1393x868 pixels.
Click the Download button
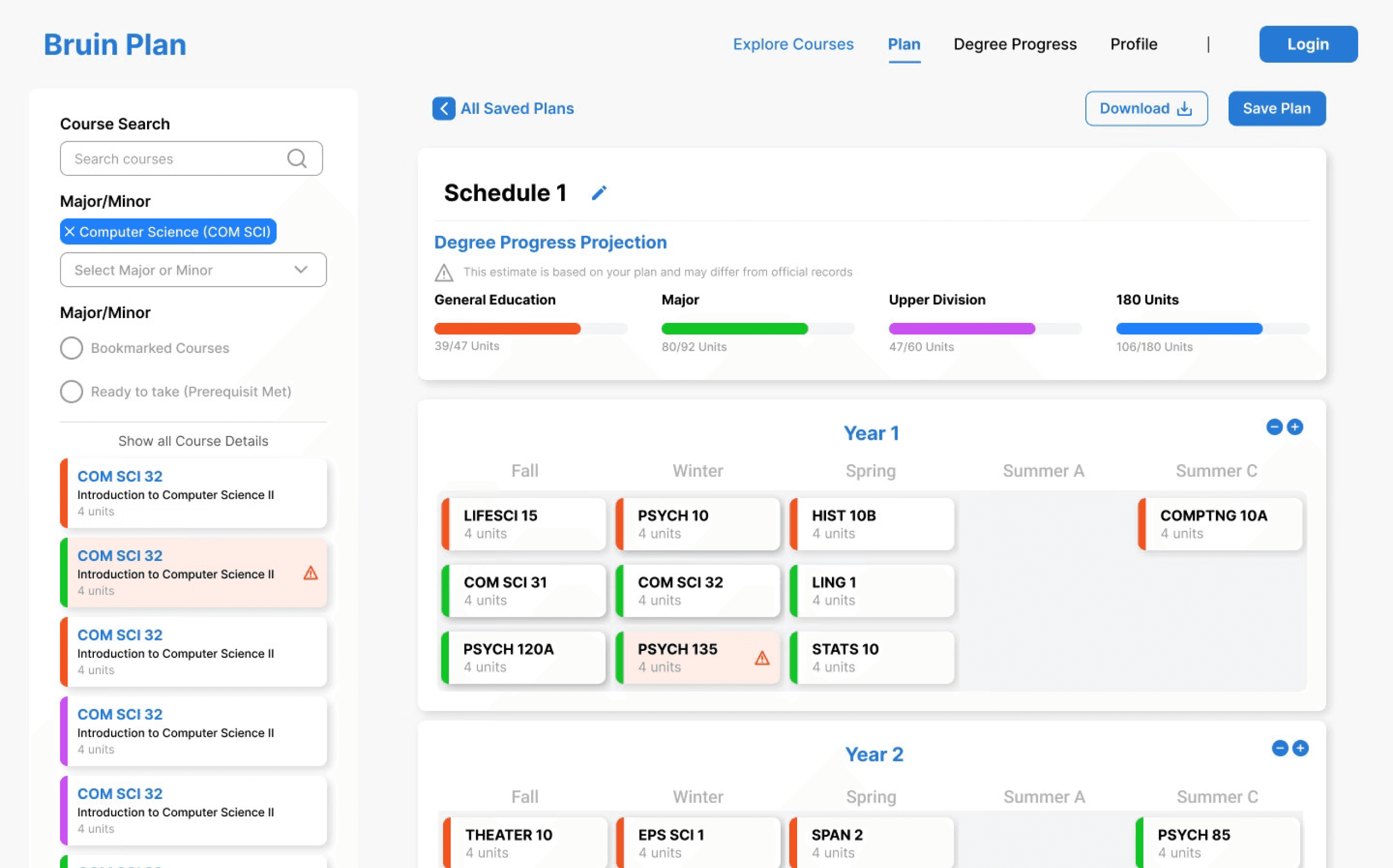point(1146,108)
